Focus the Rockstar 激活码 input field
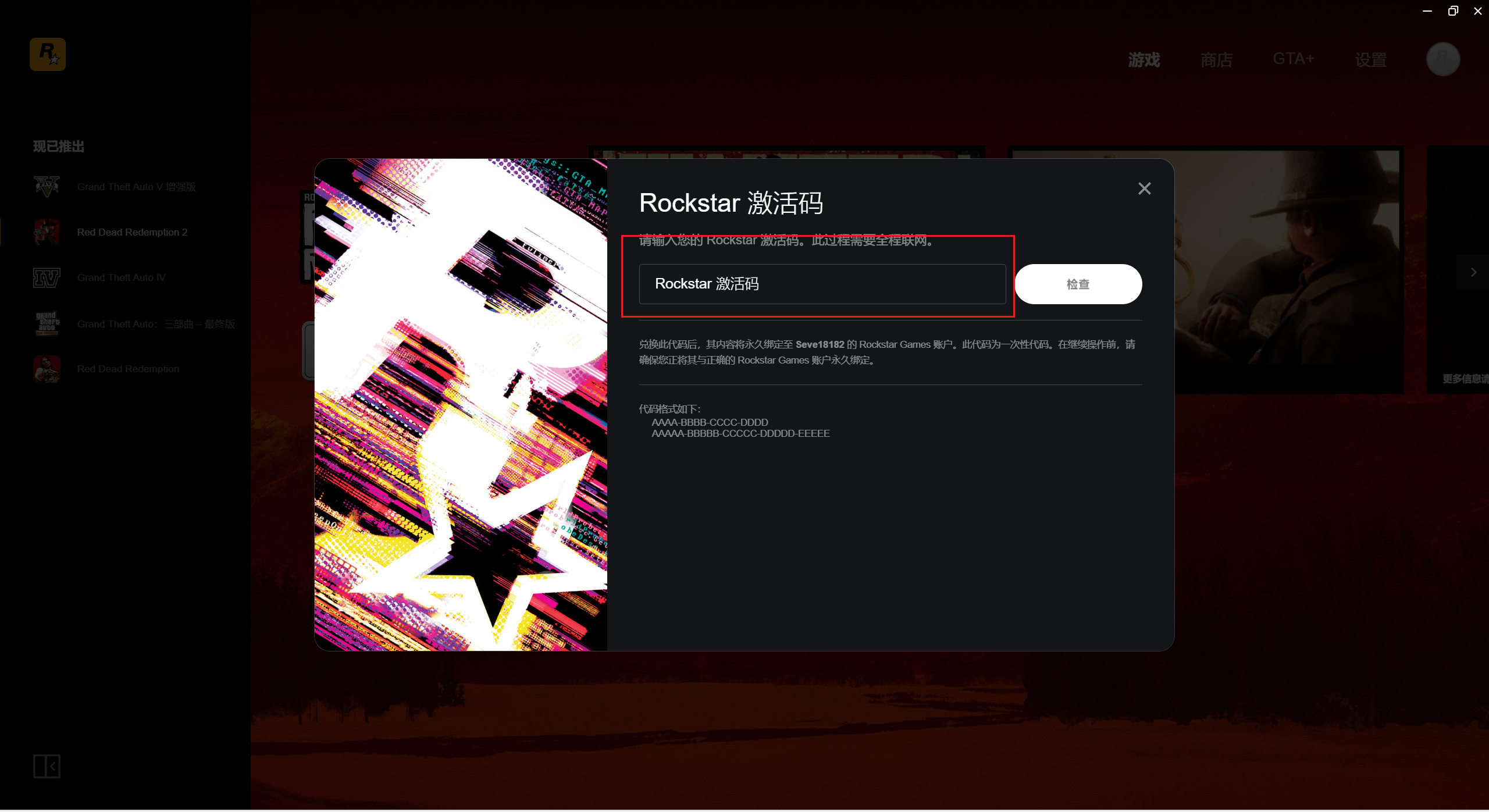The image size is (1489, 812). (x=822, y=284)
